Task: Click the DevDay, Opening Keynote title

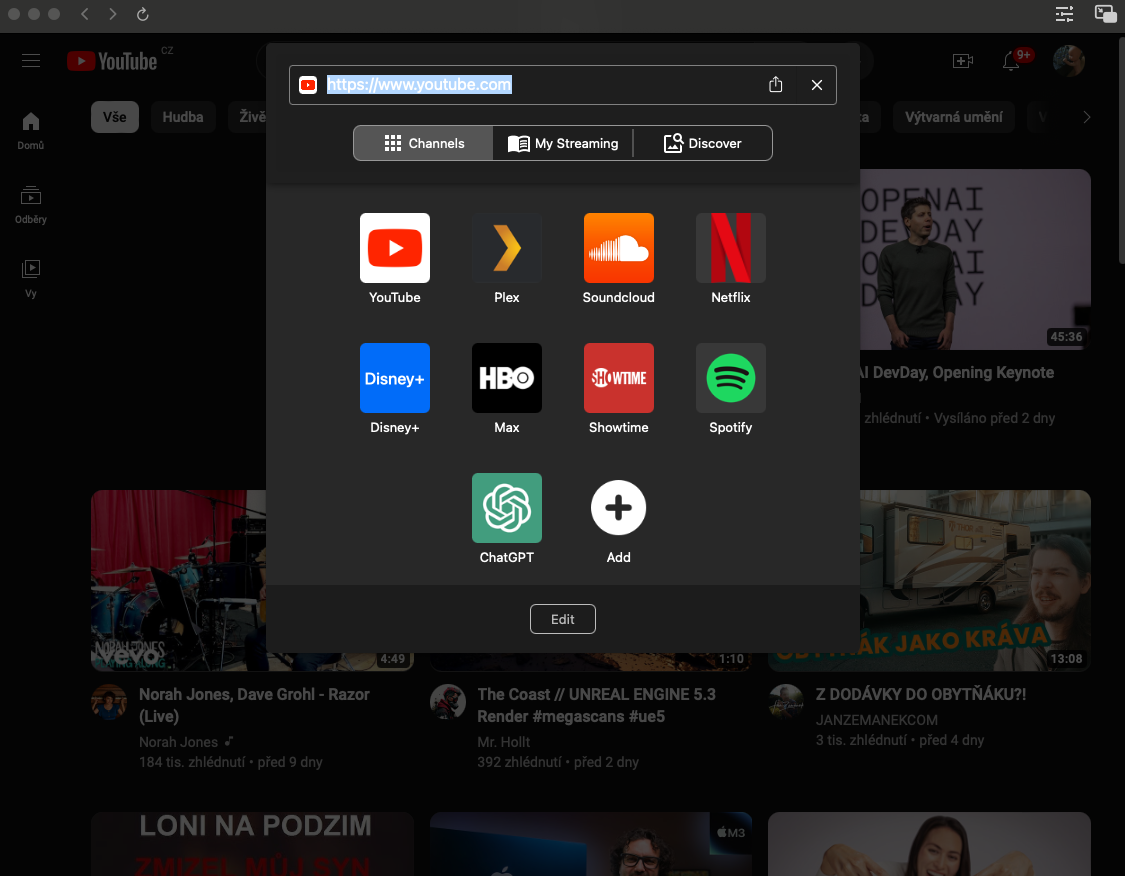Action: click(x=957, y=372)
